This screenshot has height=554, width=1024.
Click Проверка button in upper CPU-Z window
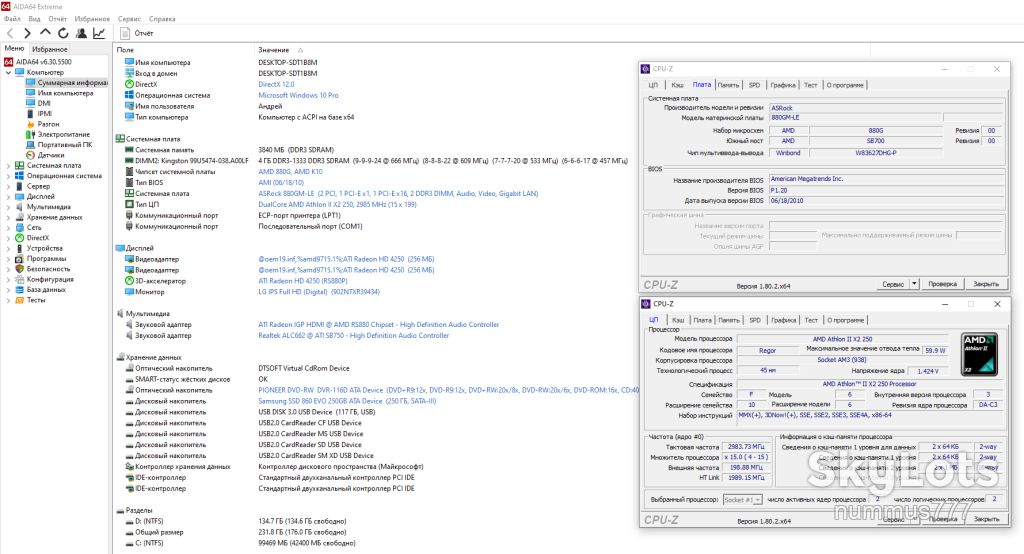tap(942, 284)
